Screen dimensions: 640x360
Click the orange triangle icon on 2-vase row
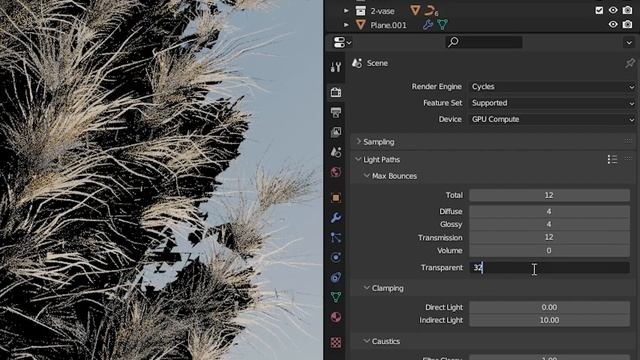pyautogui.click(x=415, y=11)
